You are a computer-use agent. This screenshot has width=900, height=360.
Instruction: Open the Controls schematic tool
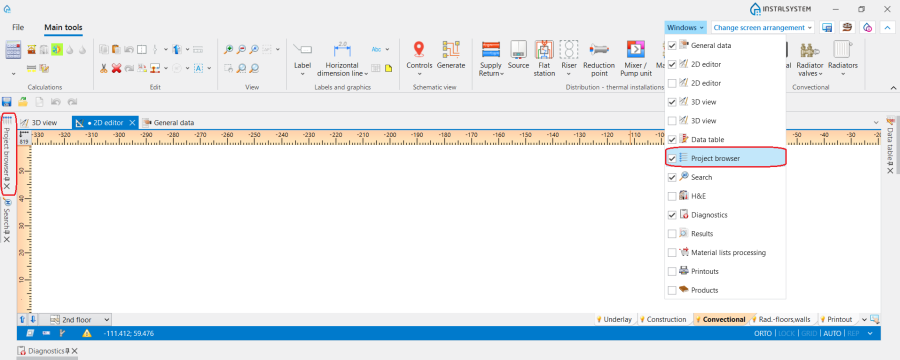click(419, 59)
